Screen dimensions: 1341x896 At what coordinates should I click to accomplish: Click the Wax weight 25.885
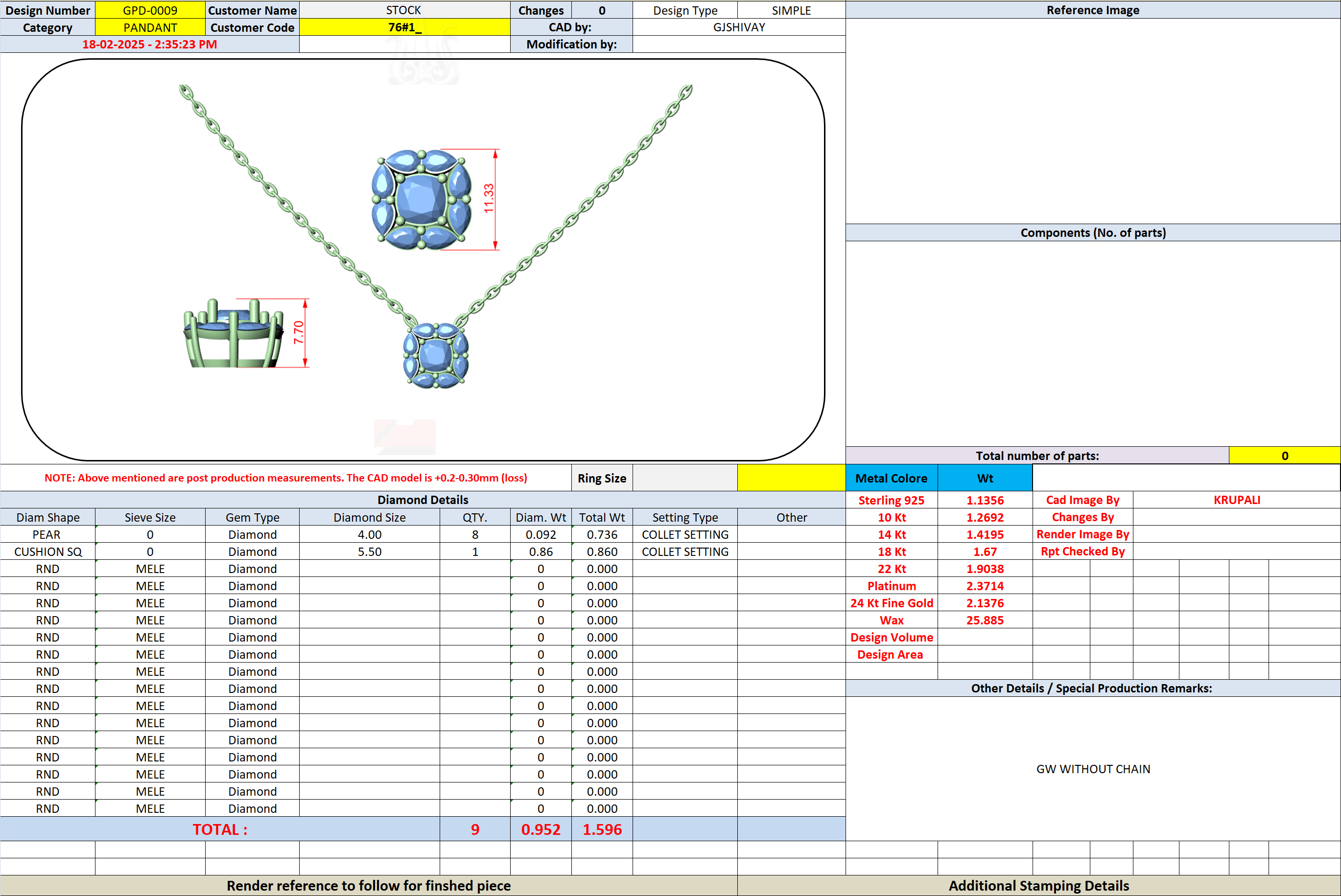click(985, 620)
